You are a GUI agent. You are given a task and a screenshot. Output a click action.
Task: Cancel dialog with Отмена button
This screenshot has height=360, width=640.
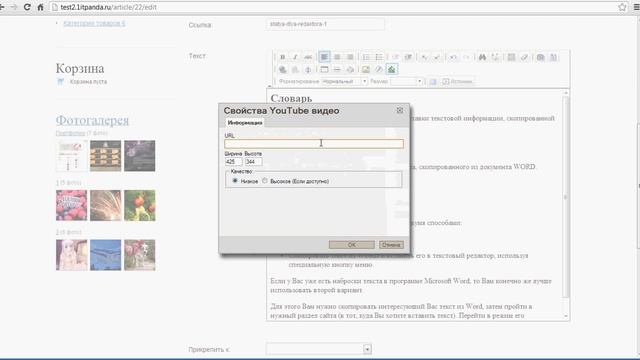pos(391,244)
